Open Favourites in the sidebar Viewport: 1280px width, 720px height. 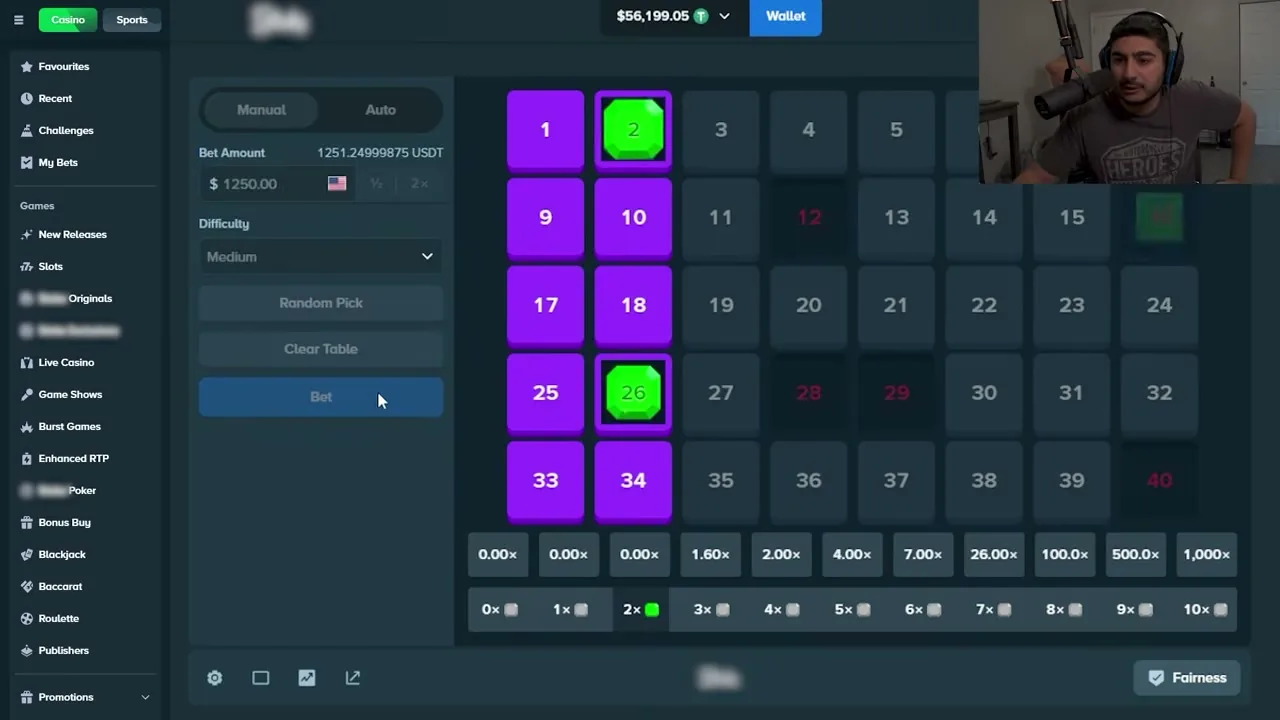[x=63, y=67]
